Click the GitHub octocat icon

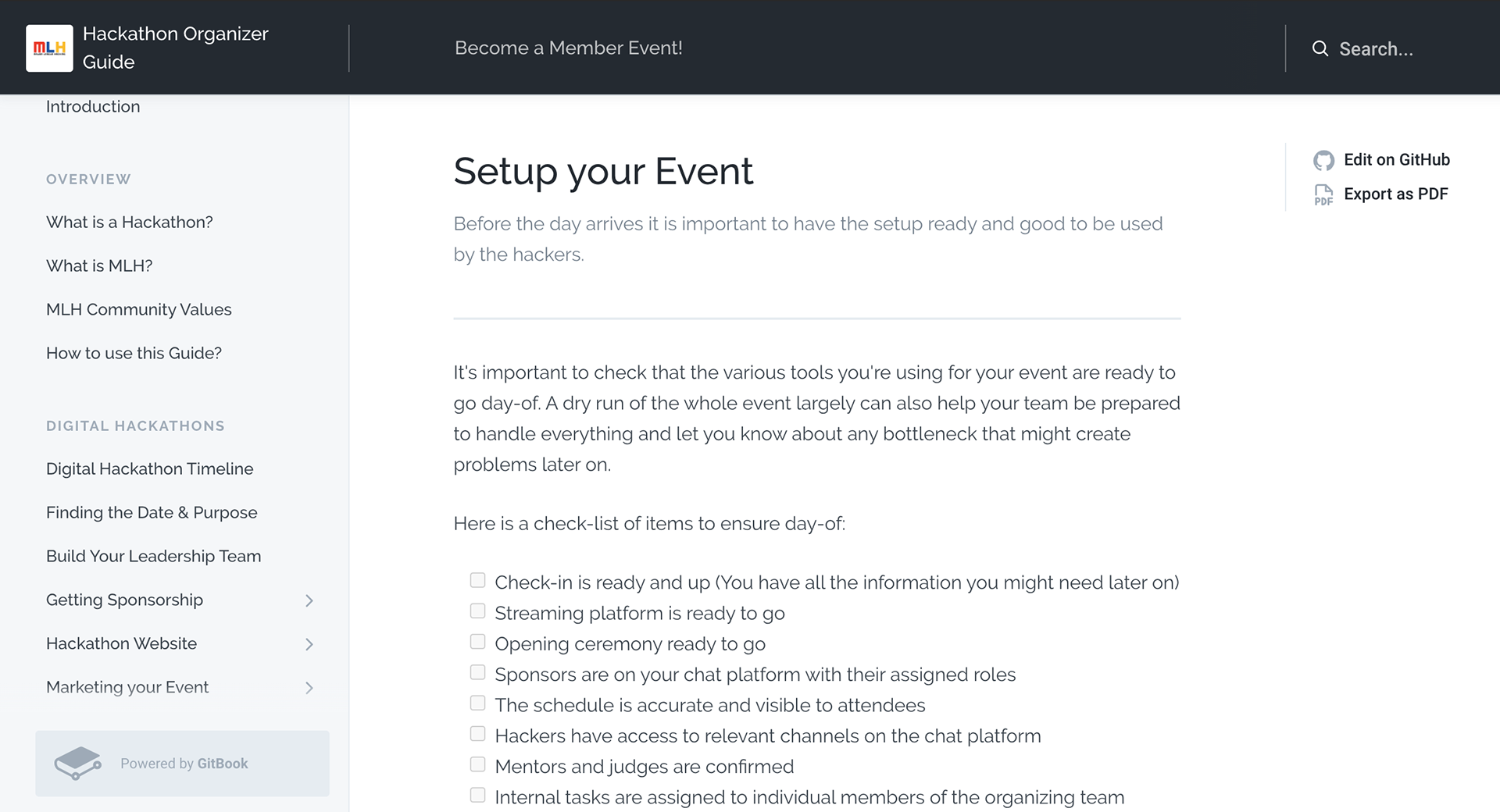click(x=1323, y=160)
